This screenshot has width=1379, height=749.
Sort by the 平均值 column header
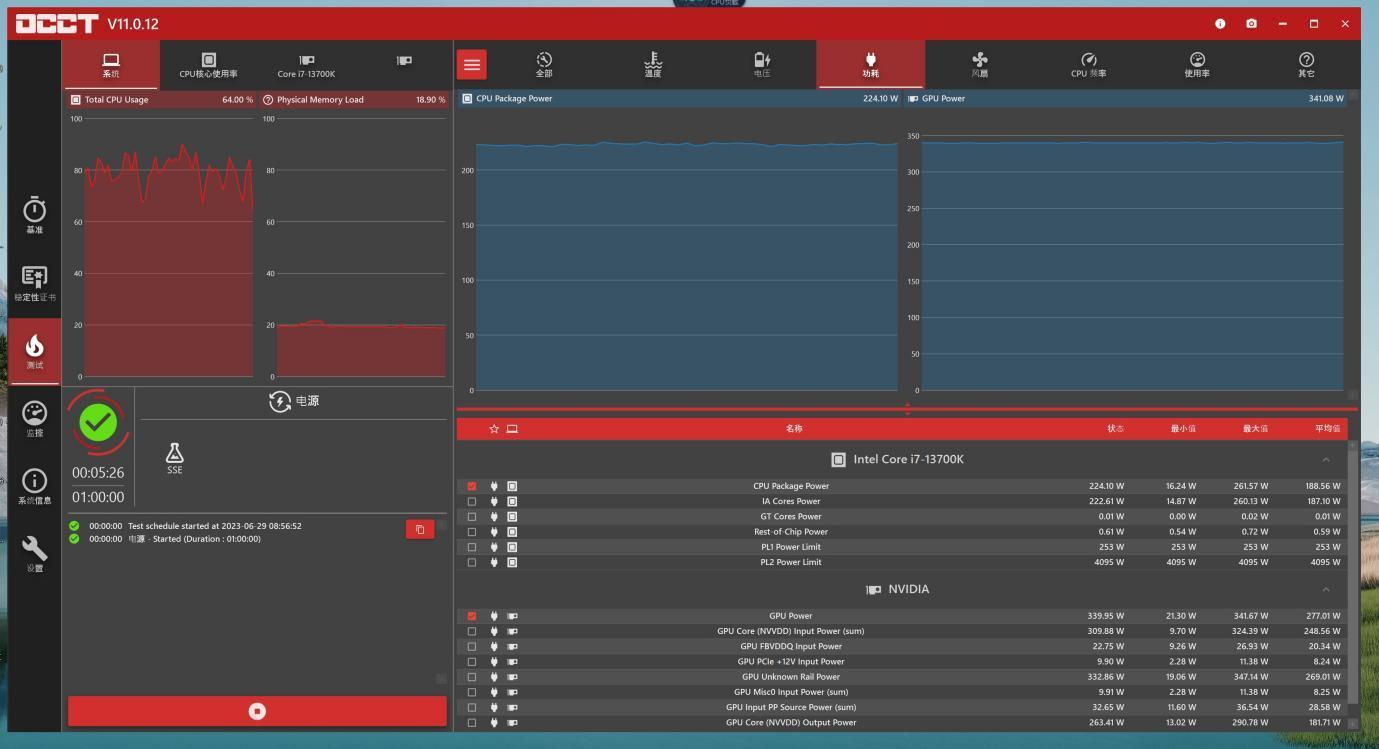(1327, 429)
